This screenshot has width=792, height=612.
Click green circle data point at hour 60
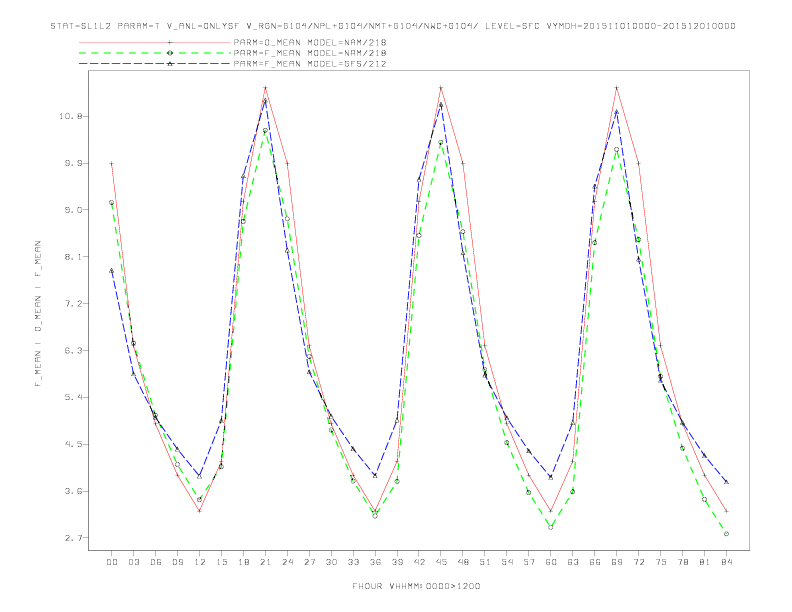551,527
